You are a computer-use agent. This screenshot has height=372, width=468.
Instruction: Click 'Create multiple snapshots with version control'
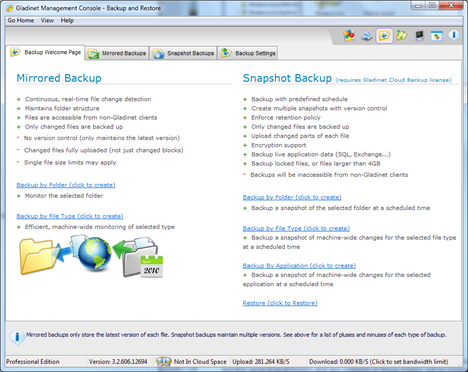[x=319, y=108]
